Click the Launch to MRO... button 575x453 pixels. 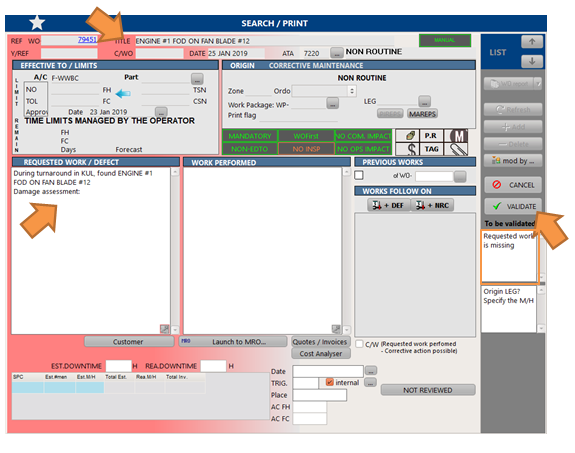(x=233, y=342)
